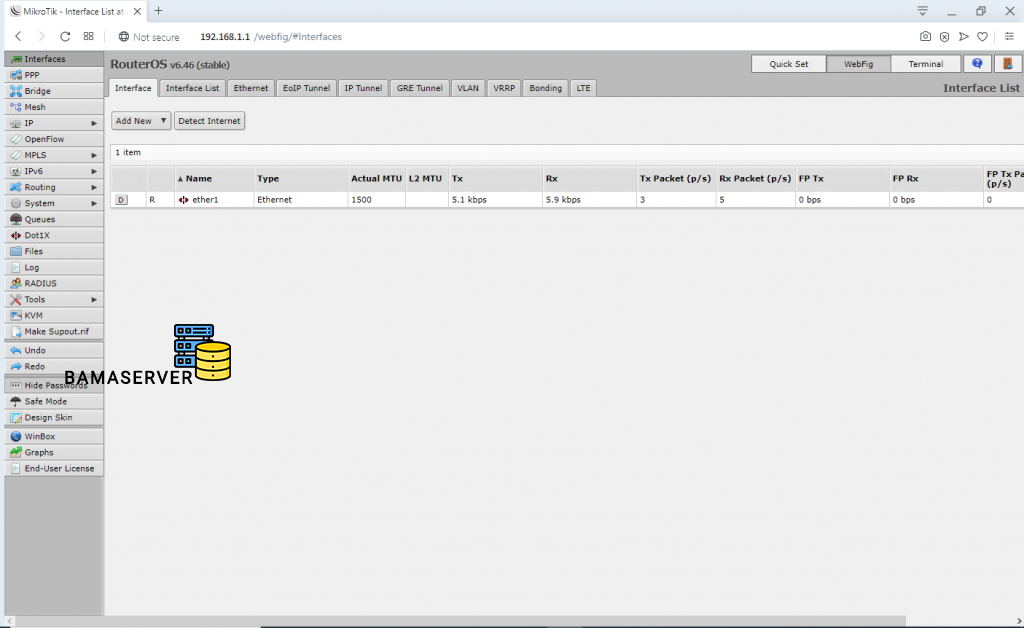
Task: Click the End-User License icon
Action: pyautogui.click(x=16, y=469)
